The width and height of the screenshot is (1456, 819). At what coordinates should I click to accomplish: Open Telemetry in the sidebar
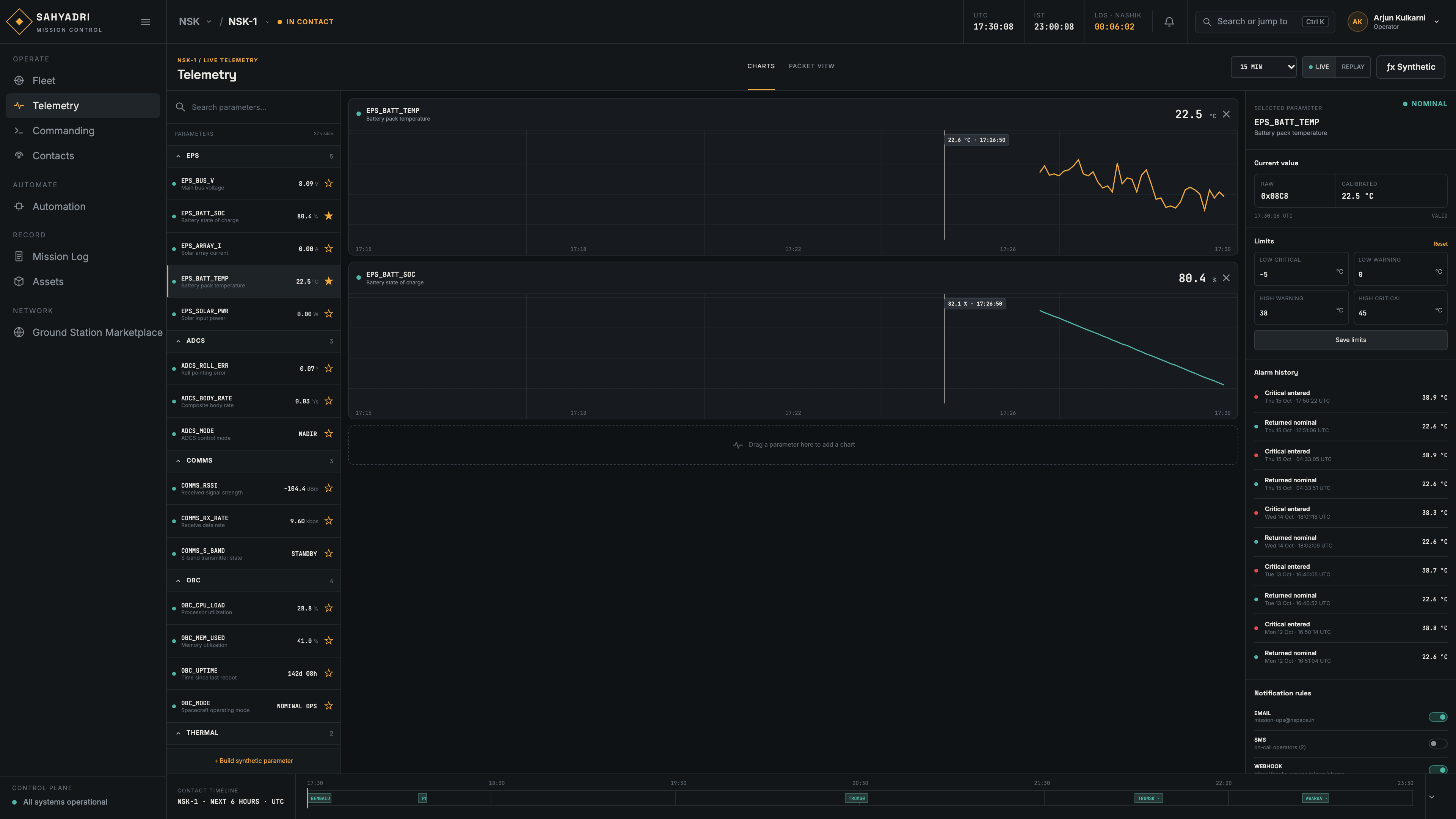pos(83,106)
